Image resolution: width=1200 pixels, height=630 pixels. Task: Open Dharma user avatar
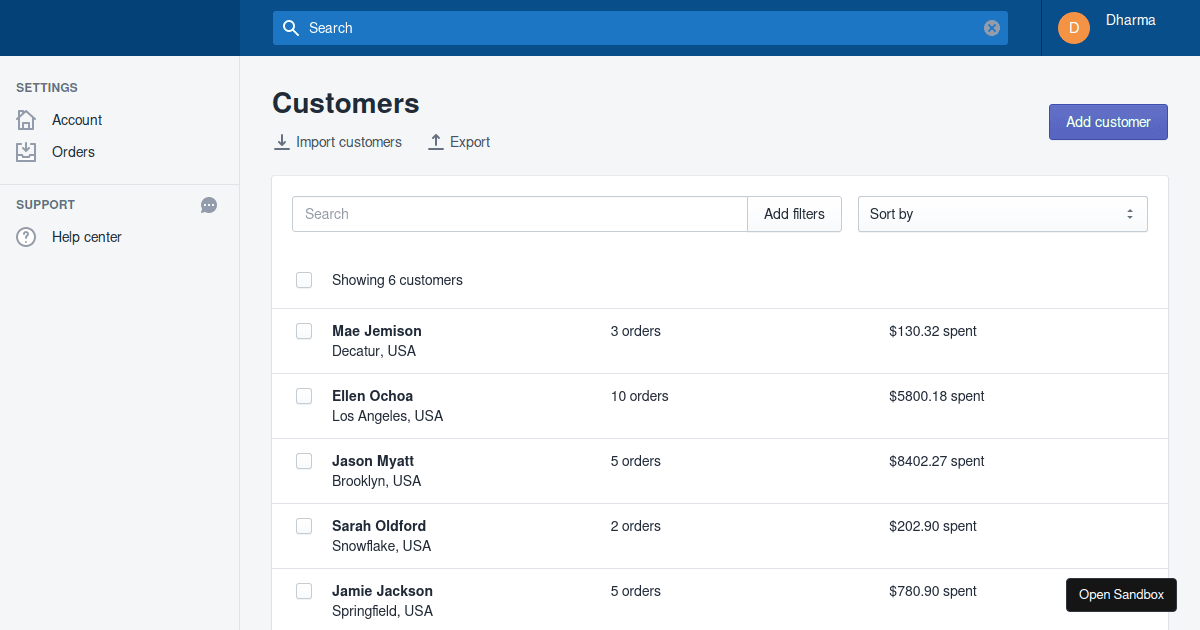(1074, 28)
